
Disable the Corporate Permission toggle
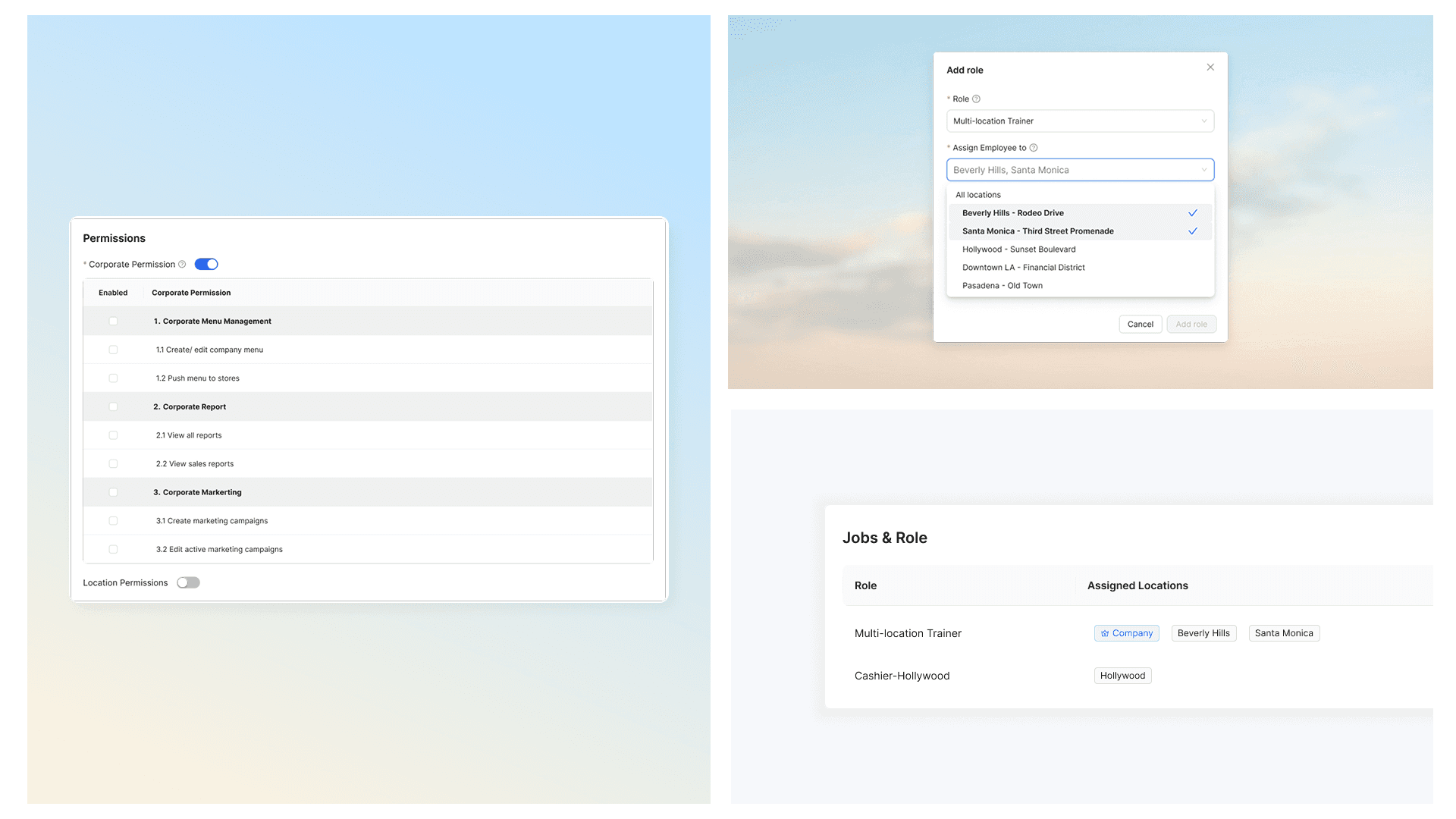point(206,265)
